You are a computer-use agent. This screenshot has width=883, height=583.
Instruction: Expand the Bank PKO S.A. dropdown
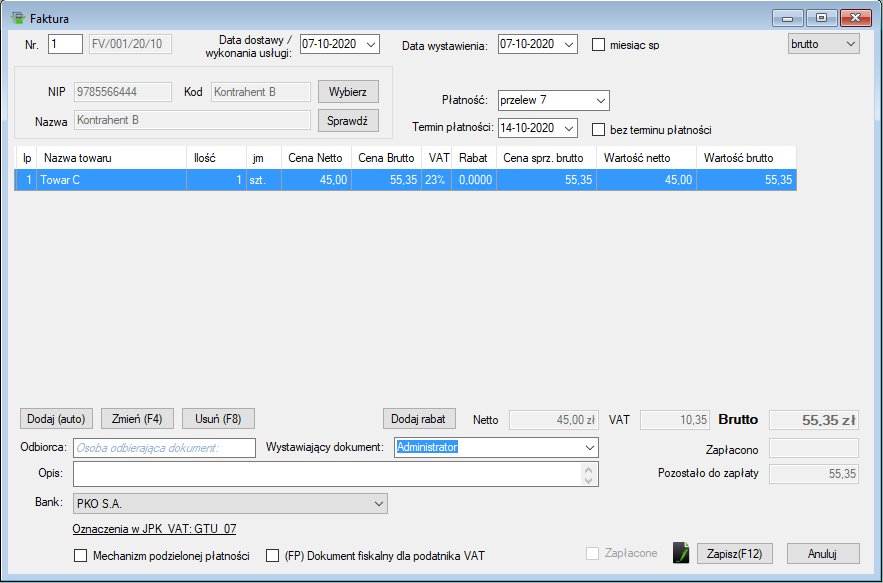378,503
